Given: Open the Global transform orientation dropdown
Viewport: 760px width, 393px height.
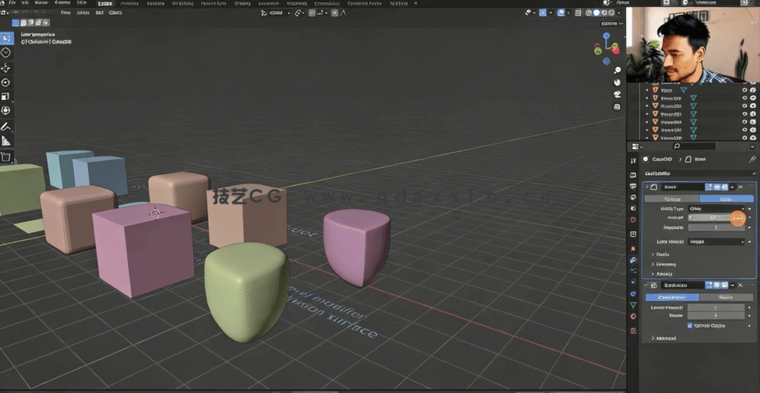Looking at the screenshot, I should [x=277, y=13].
